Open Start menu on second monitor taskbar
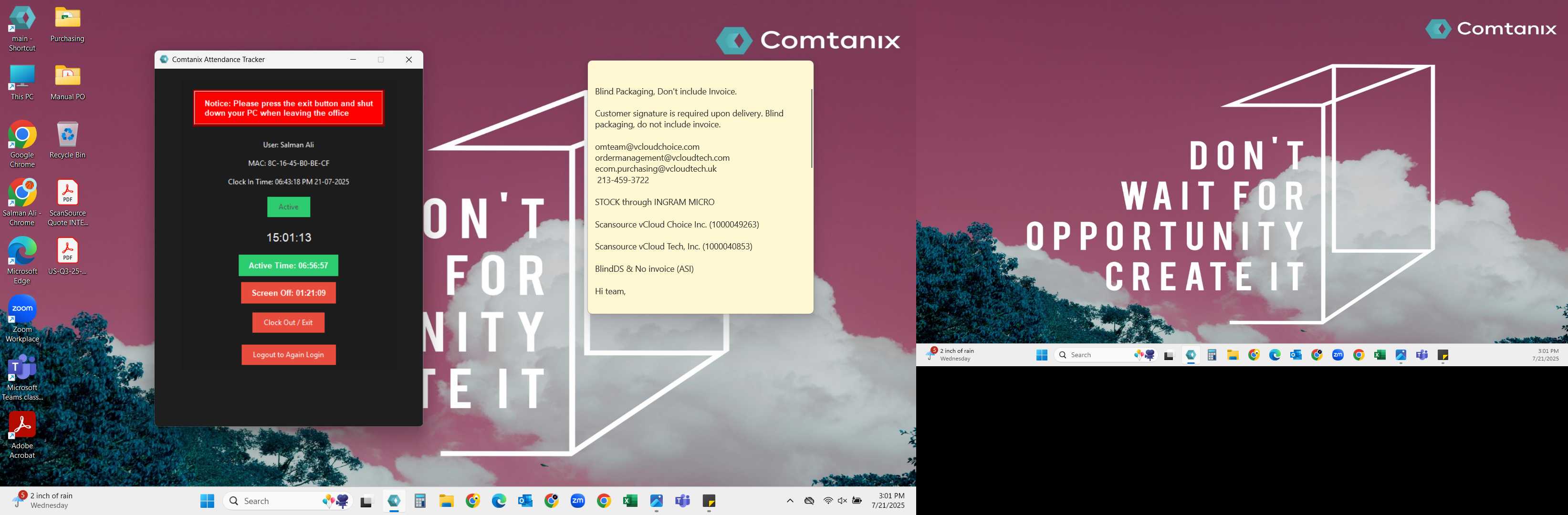 coord(1042,355)
